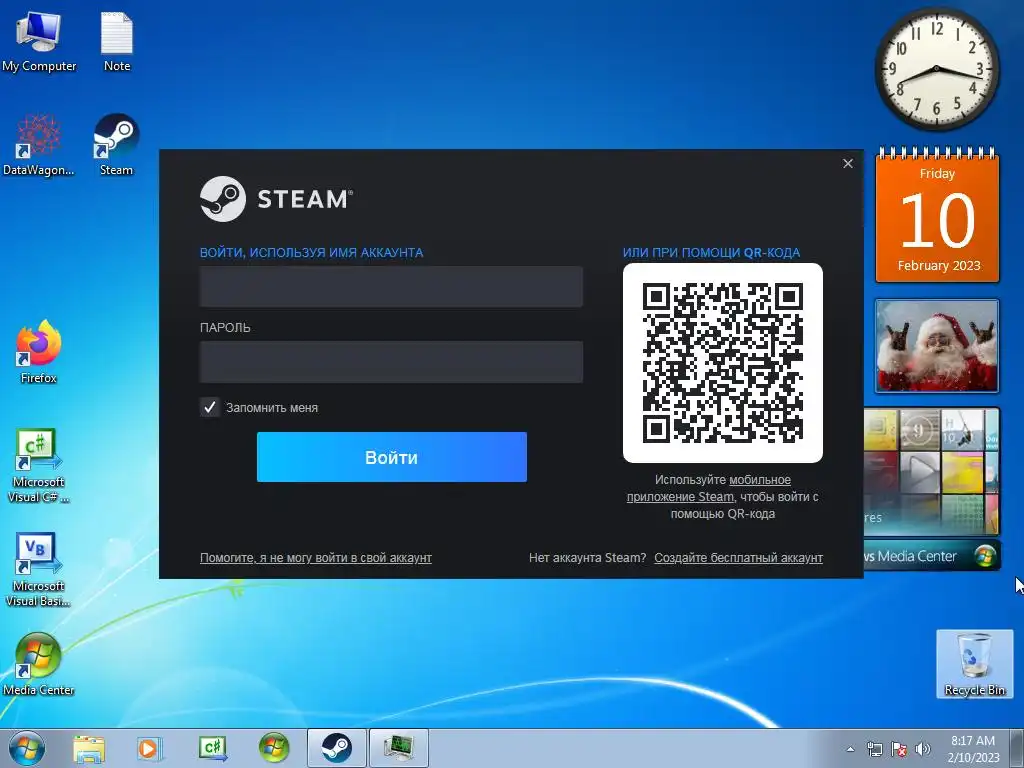
Task: Show hidden system tray icons
Action: 850,749
